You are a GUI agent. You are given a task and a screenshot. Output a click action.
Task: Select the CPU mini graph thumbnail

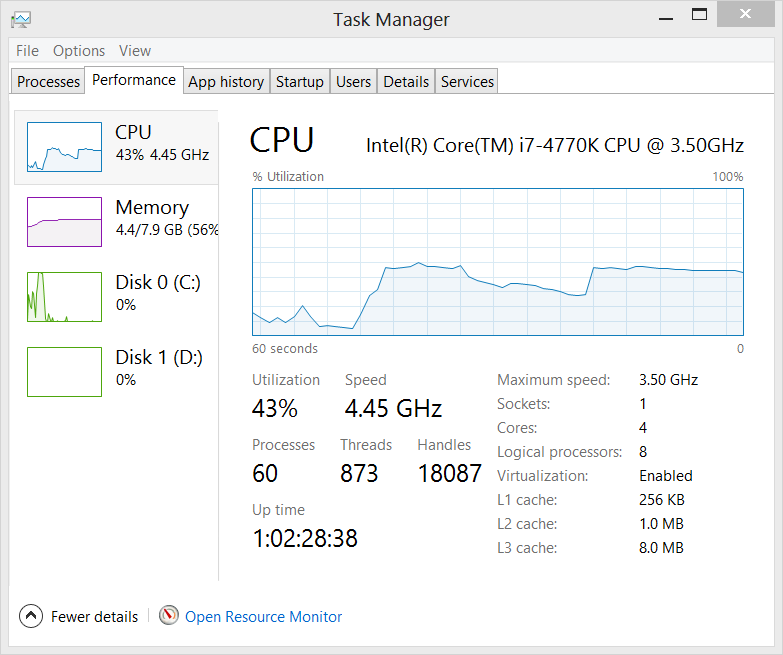[64, 147]
